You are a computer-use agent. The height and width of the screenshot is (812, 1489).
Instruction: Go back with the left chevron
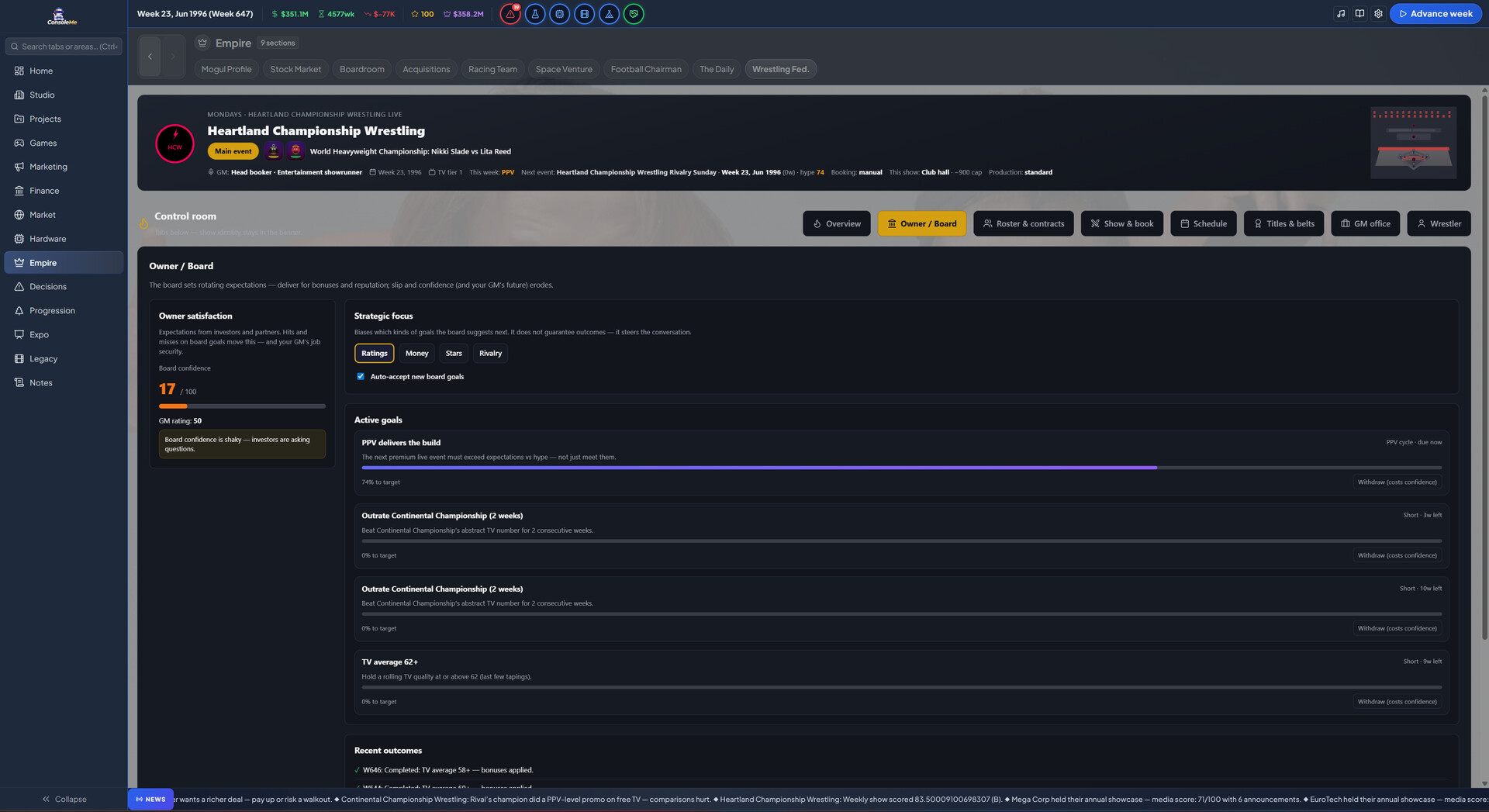[x=150, y=57]
